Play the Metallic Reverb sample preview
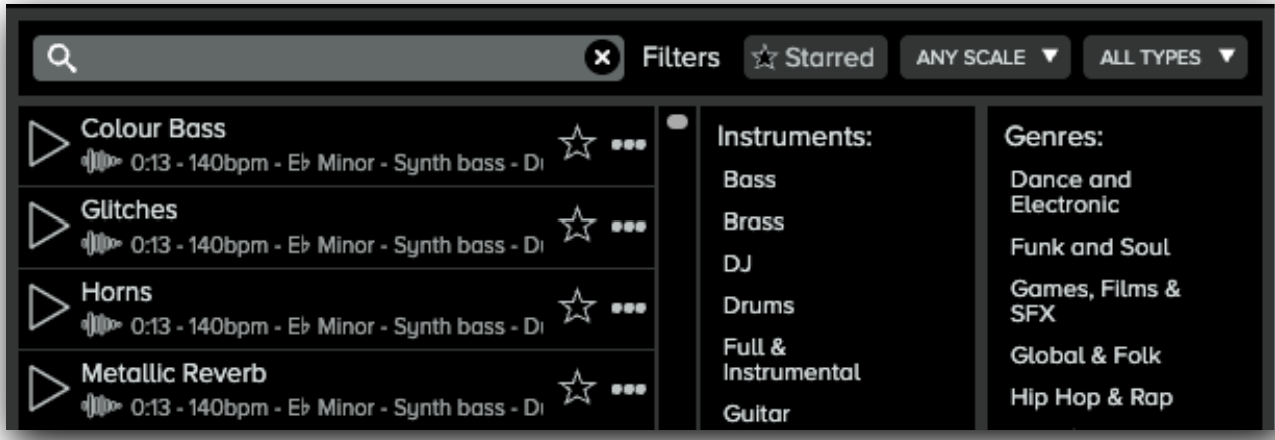The height and width of the screenshot is (440, 1275). pos(49,389)
